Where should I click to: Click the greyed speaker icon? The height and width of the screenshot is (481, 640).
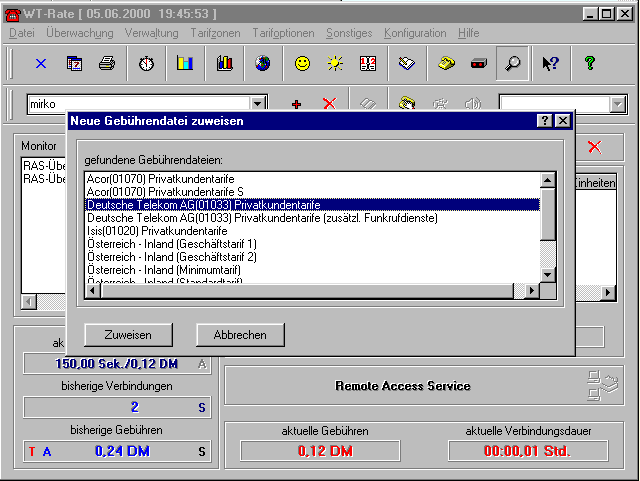point(473,103)
